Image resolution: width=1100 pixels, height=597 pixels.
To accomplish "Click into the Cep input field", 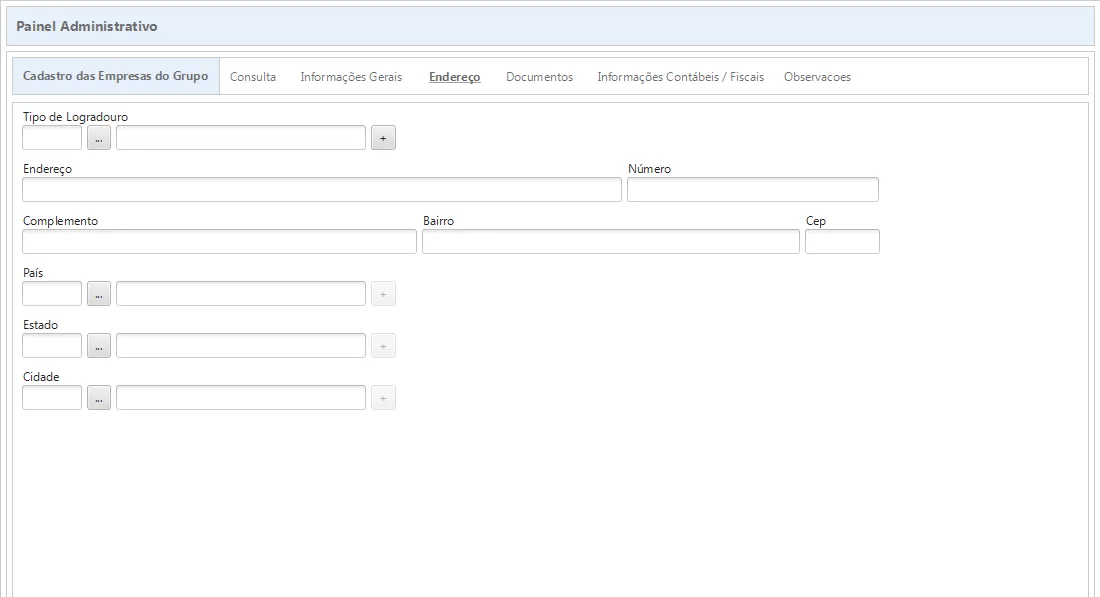I will (x=843, y=242).
